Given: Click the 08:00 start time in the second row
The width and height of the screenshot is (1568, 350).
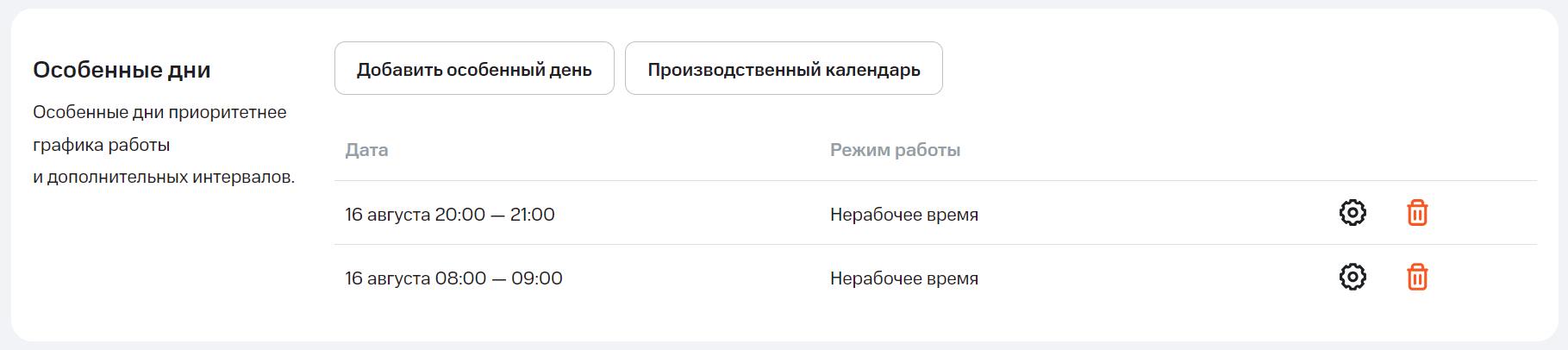Looking at the screenshot, I should (460, 278).
